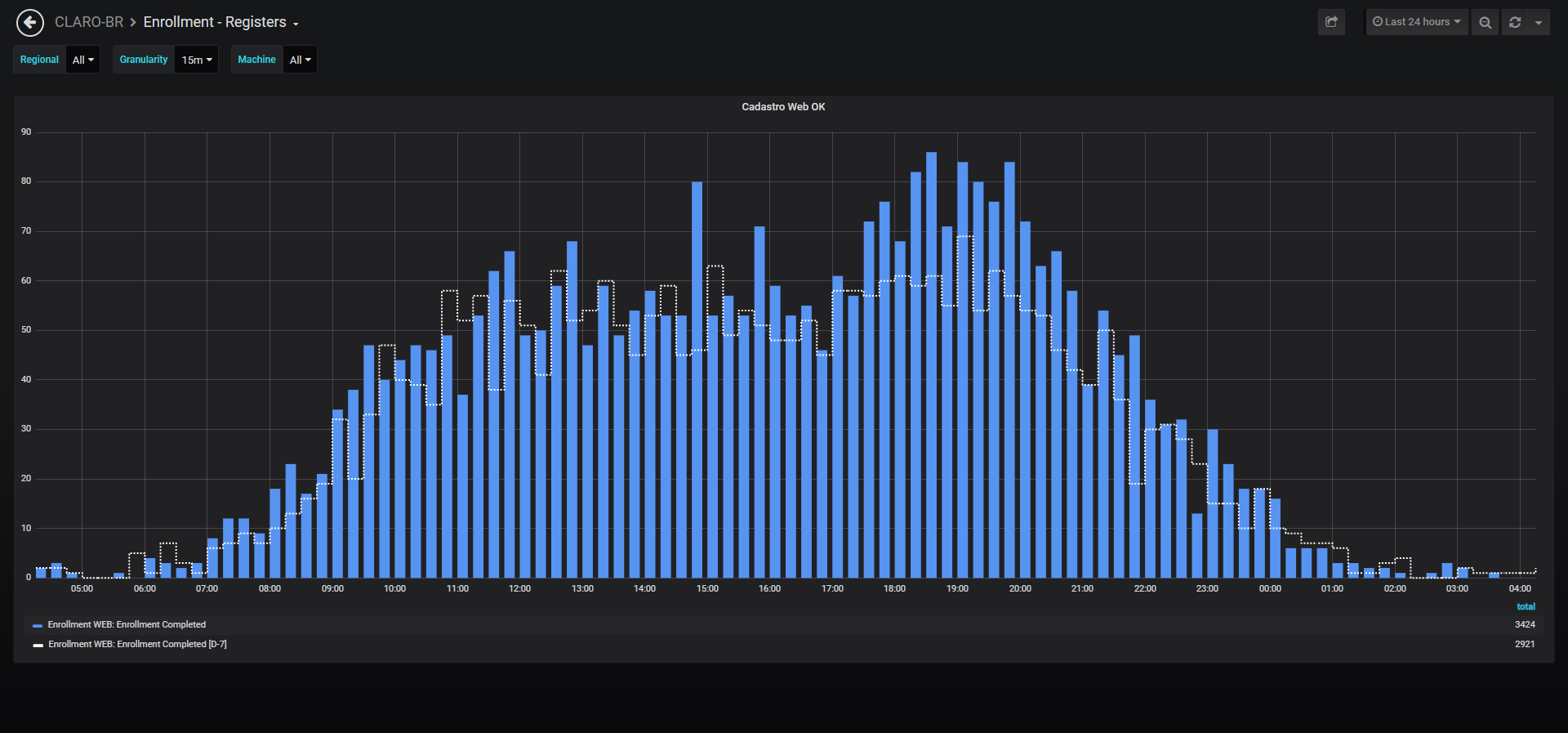The height and width of the screenshot is (733, 1568).
Task: Click the 12:00 time axis label
Action: [519, 588]
